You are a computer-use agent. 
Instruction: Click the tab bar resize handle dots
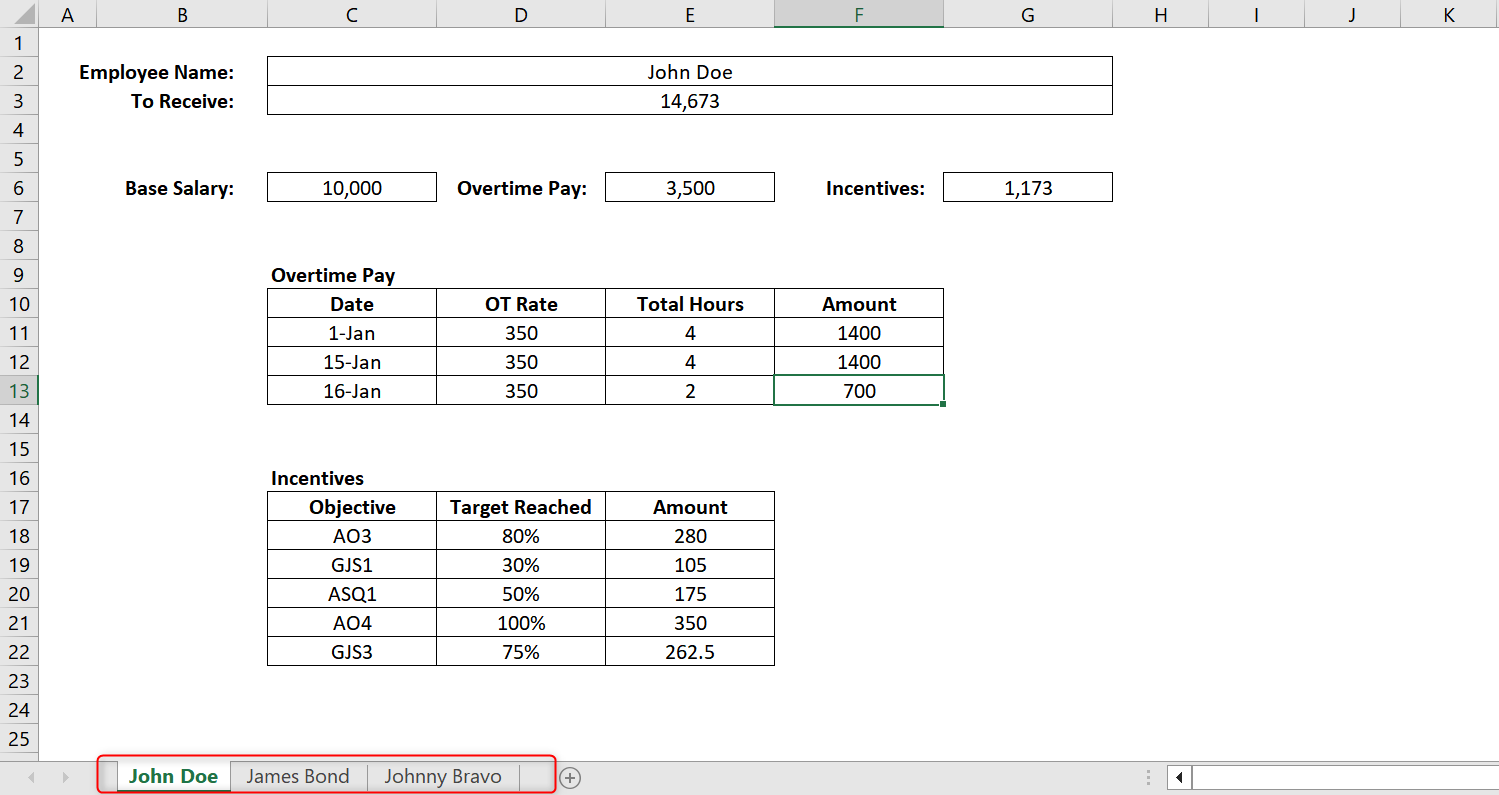pyautogui.click(x=1148, y=777)
